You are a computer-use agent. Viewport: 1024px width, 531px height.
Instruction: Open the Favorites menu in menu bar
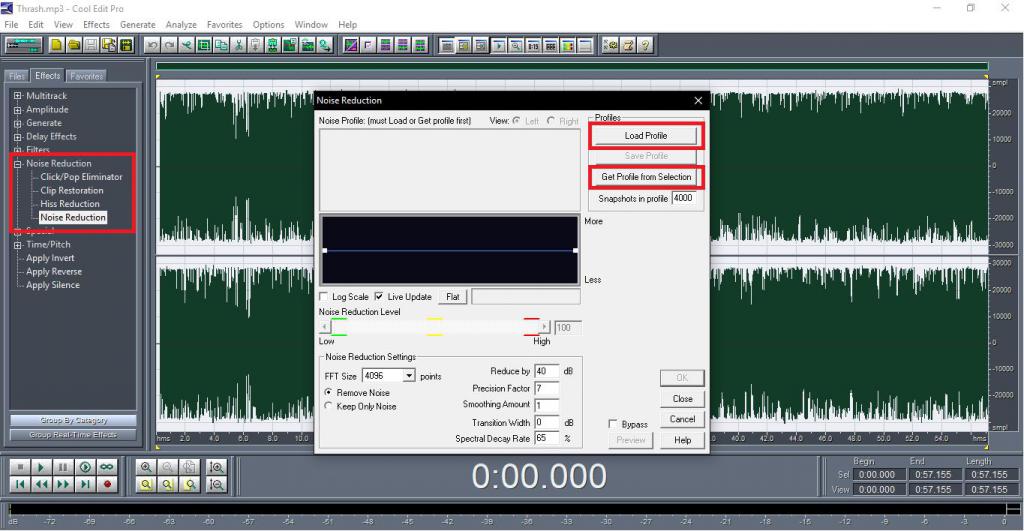click(224, 24)
